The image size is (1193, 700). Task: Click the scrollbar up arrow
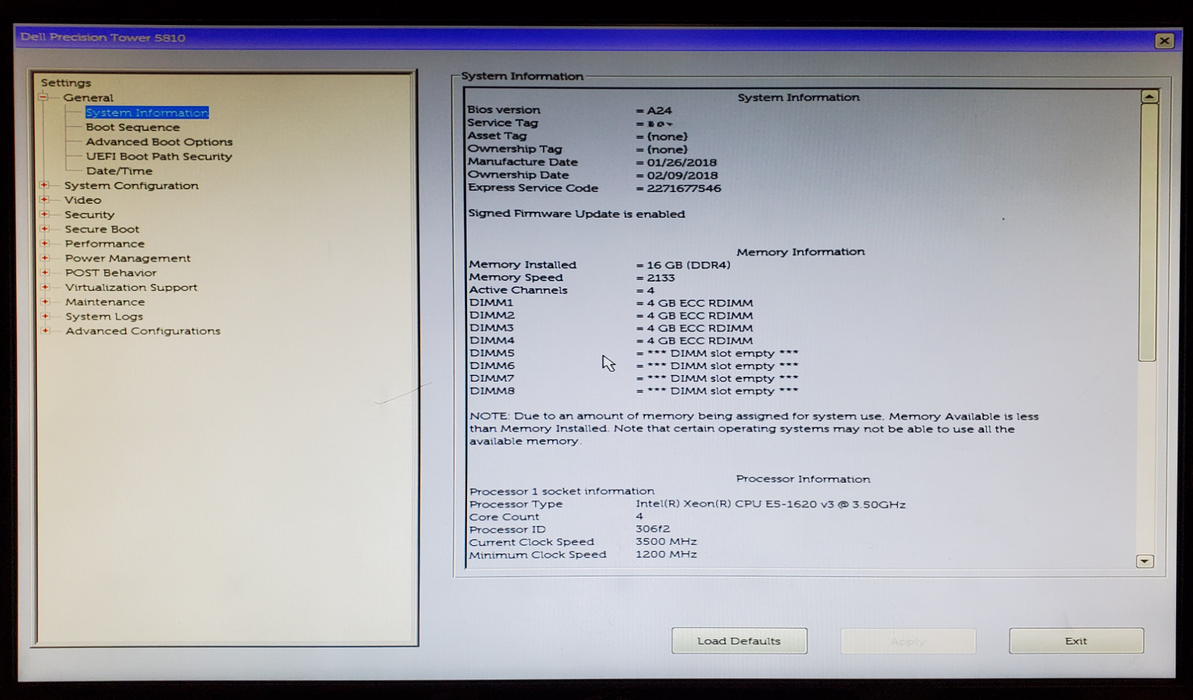click(1149, 97)
